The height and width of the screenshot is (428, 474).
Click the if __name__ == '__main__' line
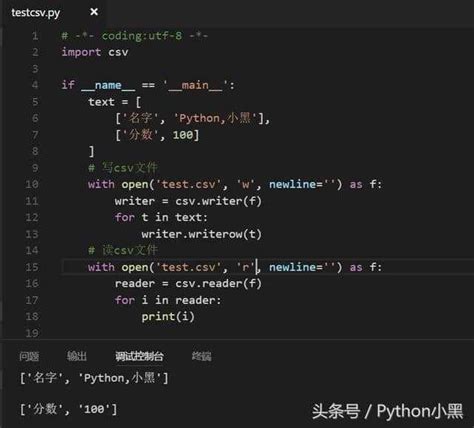(148, 85)
